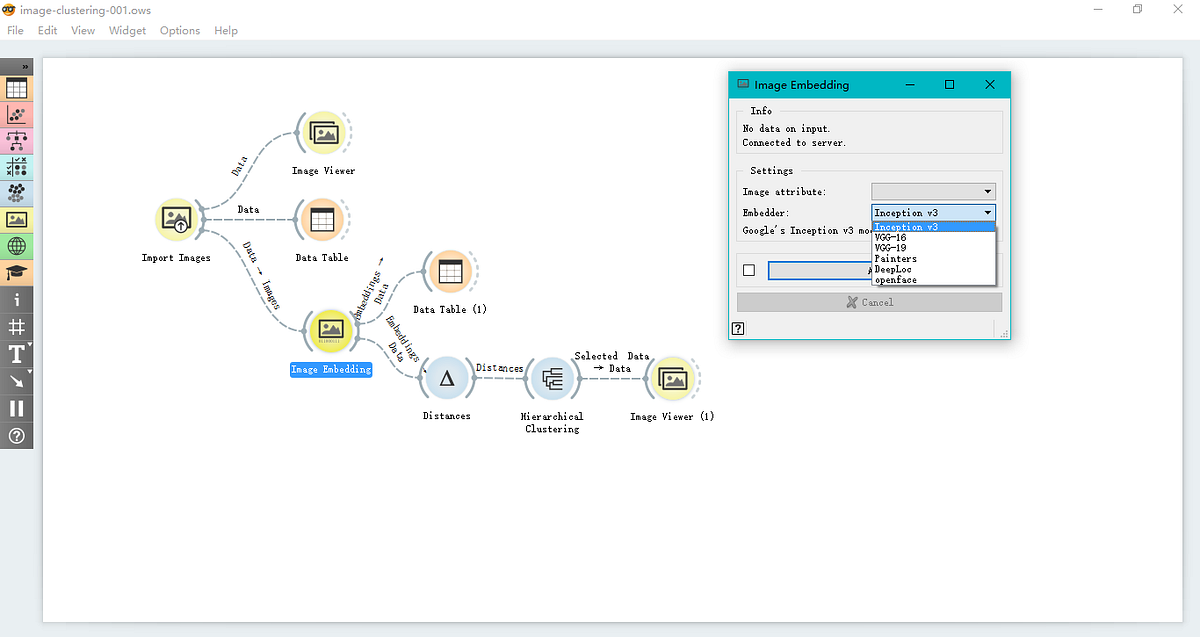This screenshot has height=637, width=1200.
Task: Open the Hierarchical Clustering widget on canvas
Action: pos(551,378)
